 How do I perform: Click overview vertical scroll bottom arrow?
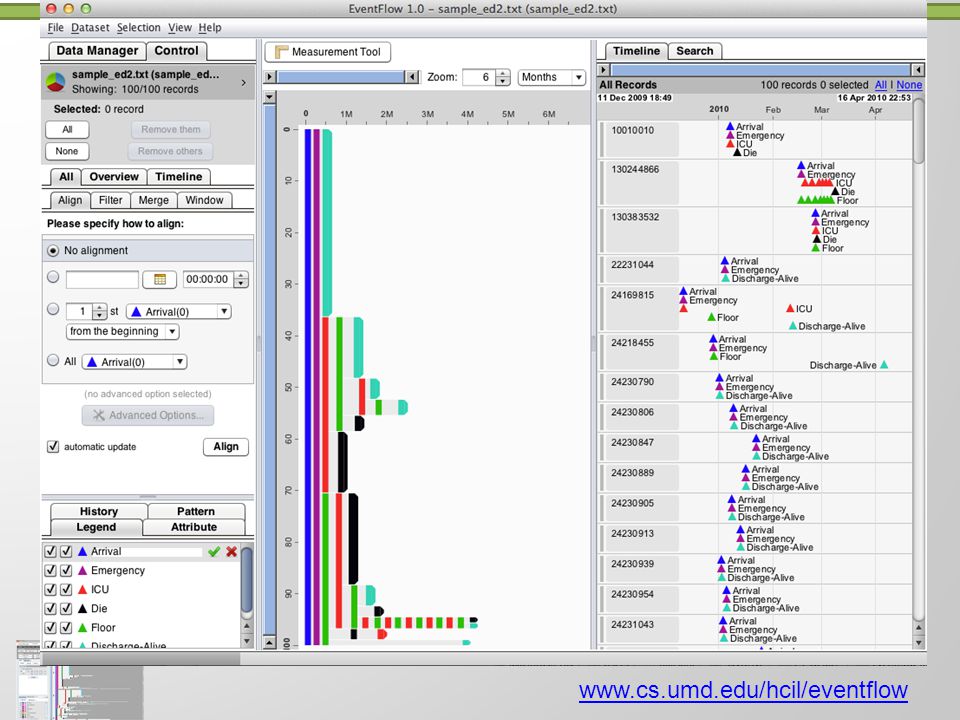click(x=269, y=643)
